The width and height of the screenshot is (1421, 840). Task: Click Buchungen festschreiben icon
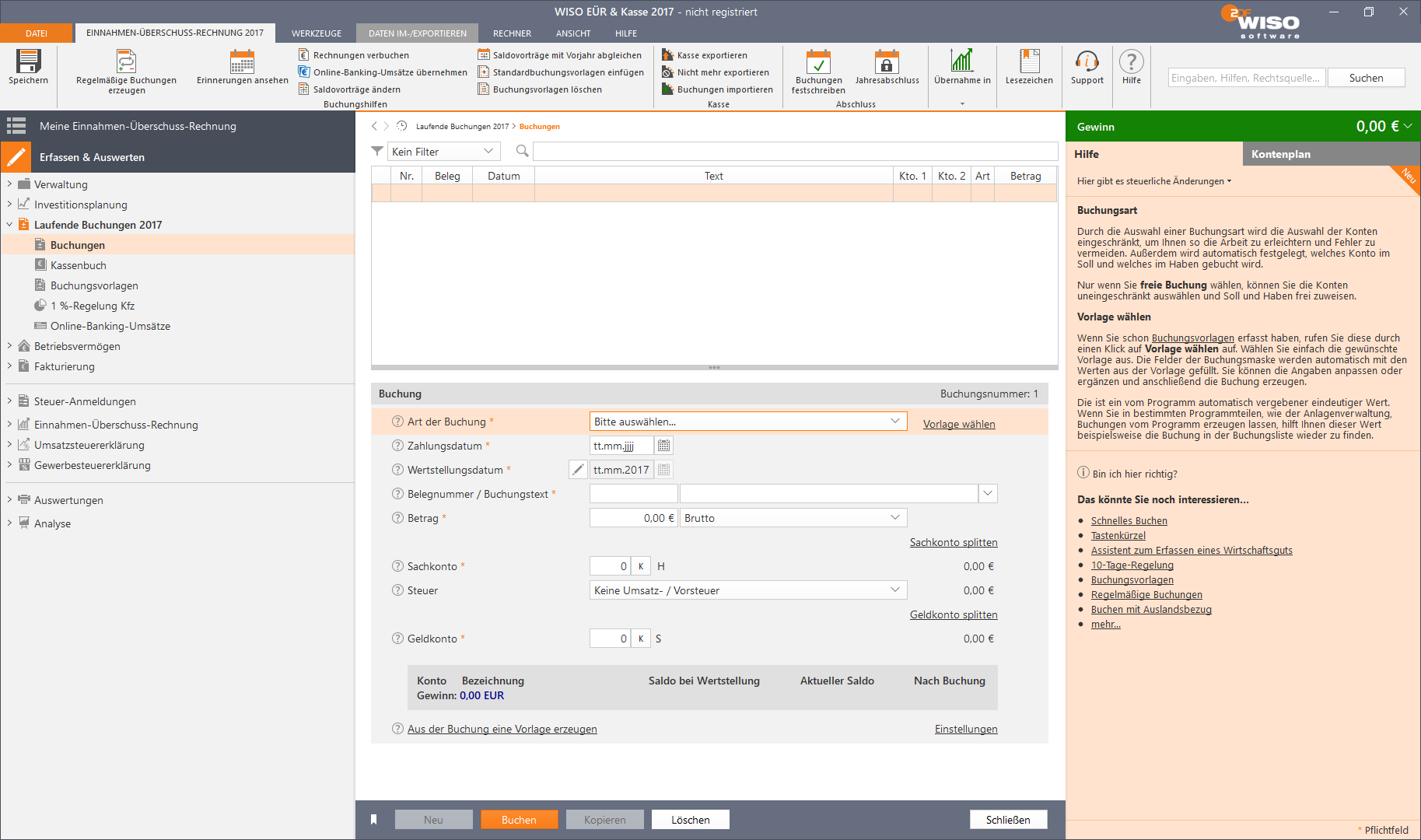(818, 61)
